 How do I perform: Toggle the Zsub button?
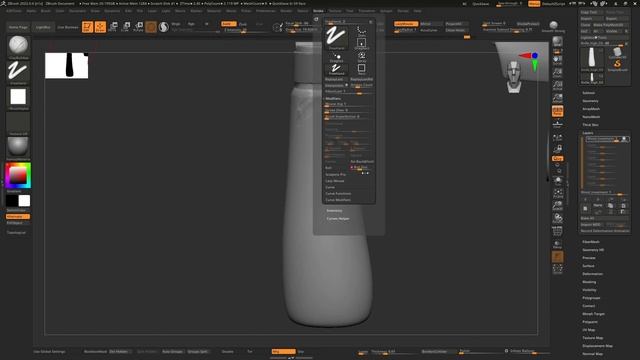point(243,24)
